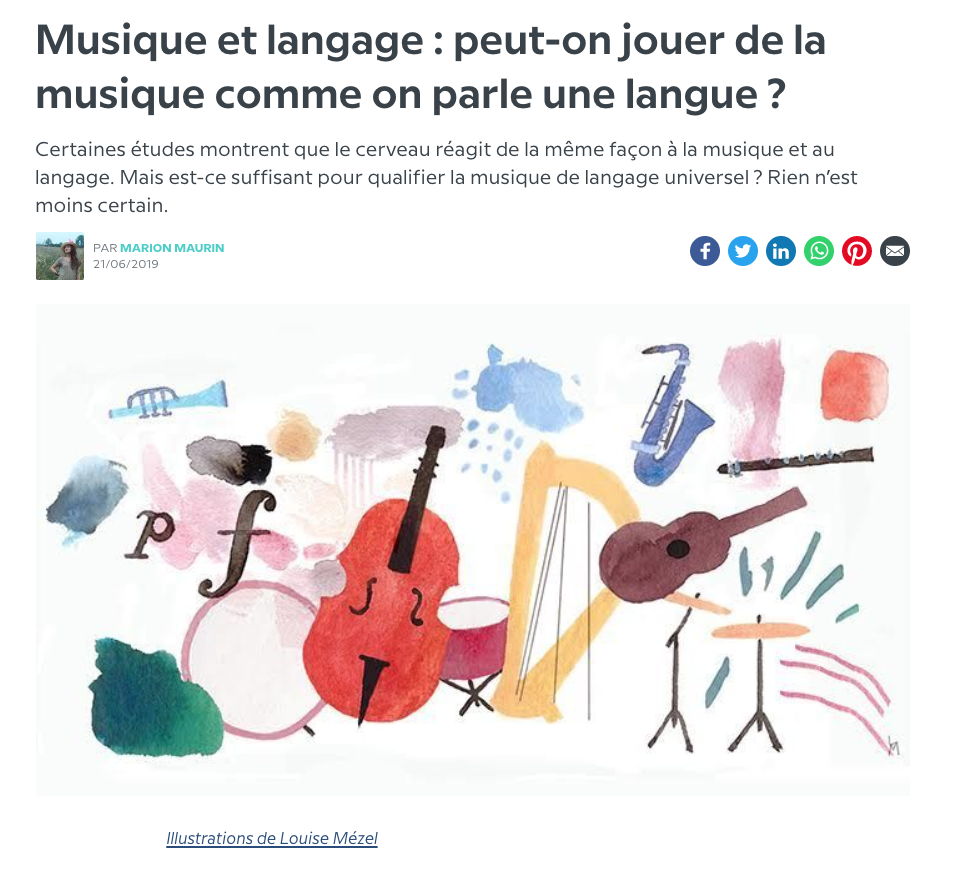Pin the article on Pinterest
This screenshot has height=876, width=969.
pos(857,251)
